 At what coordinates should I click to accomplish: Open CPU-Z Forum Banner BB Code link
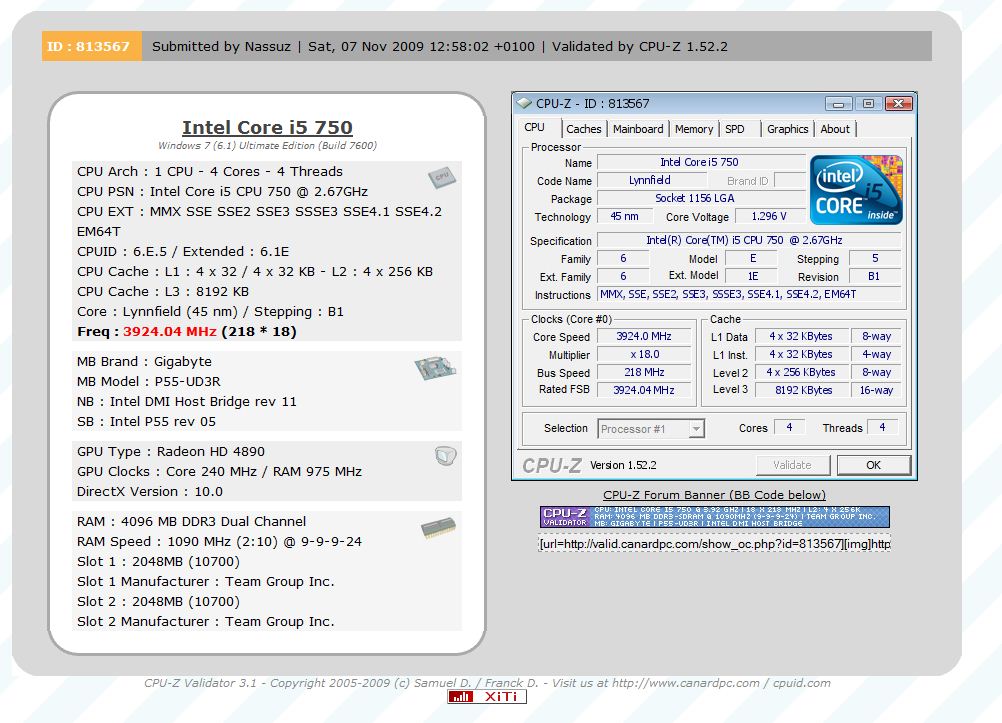[714, 495]
